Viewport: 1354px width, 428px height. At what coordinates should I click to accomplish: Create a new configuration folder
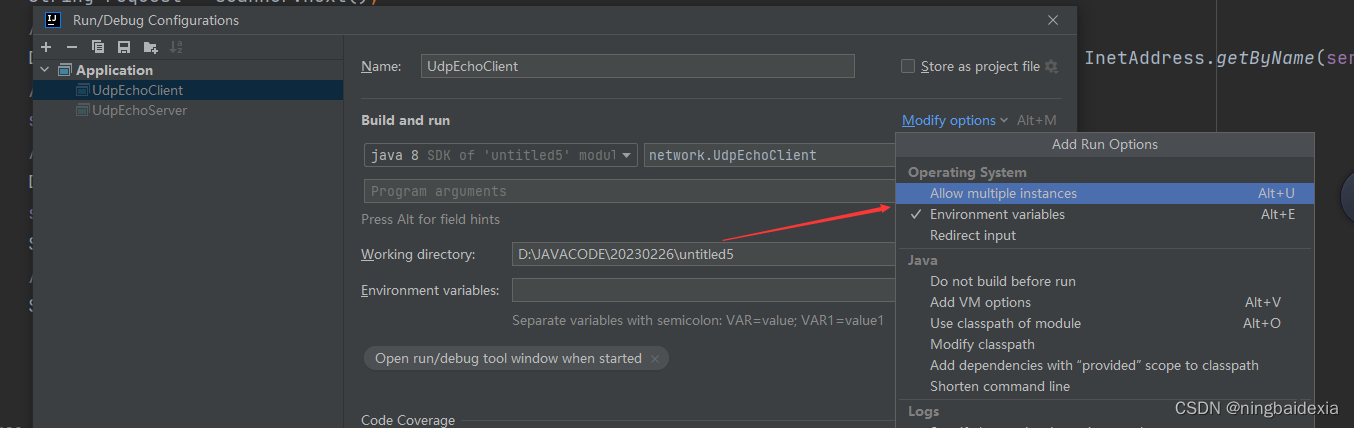[151, 47]
